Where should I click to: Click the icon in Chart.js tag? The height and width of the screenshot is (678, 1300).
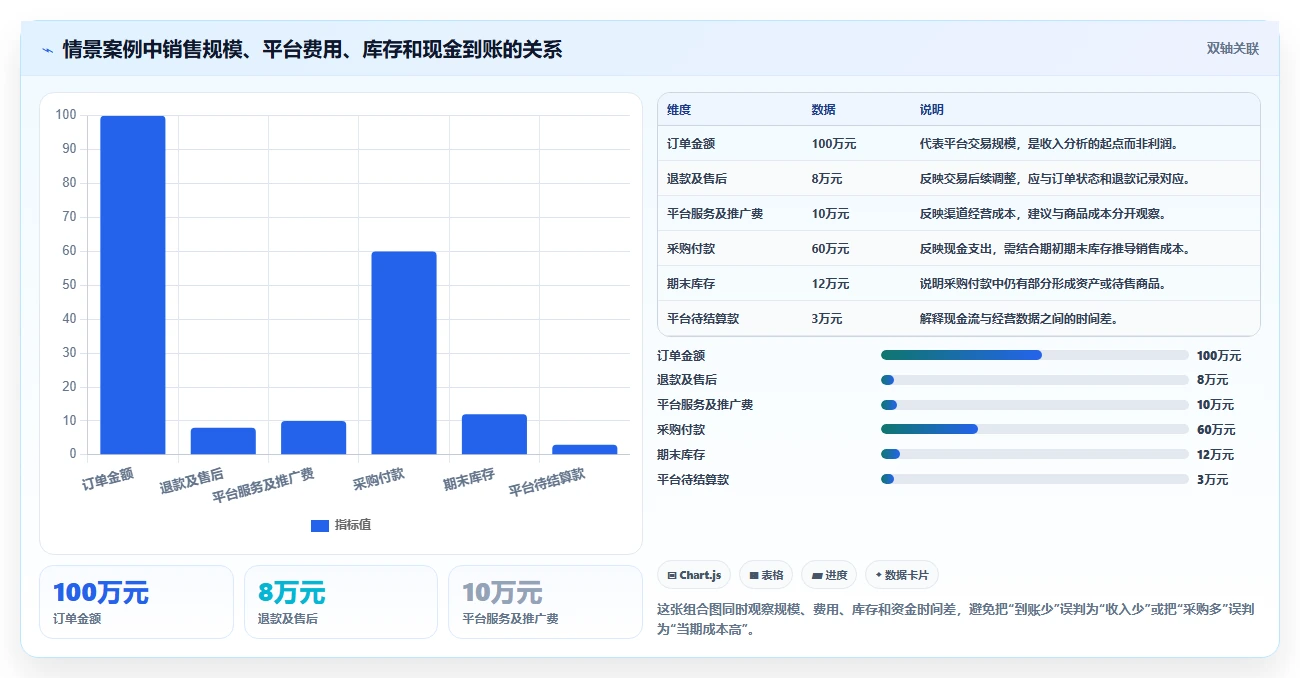coord(672,576)
